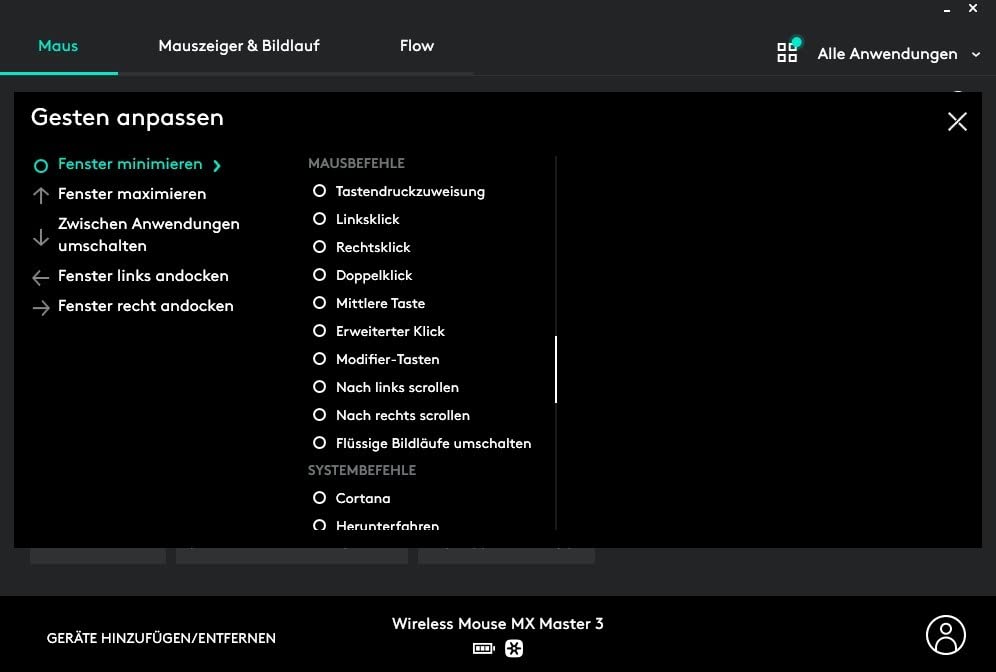The width and height of the screenshot is (996, 672).
Task: Select the down-arrow gesture icon
Action: coord(41,237)
